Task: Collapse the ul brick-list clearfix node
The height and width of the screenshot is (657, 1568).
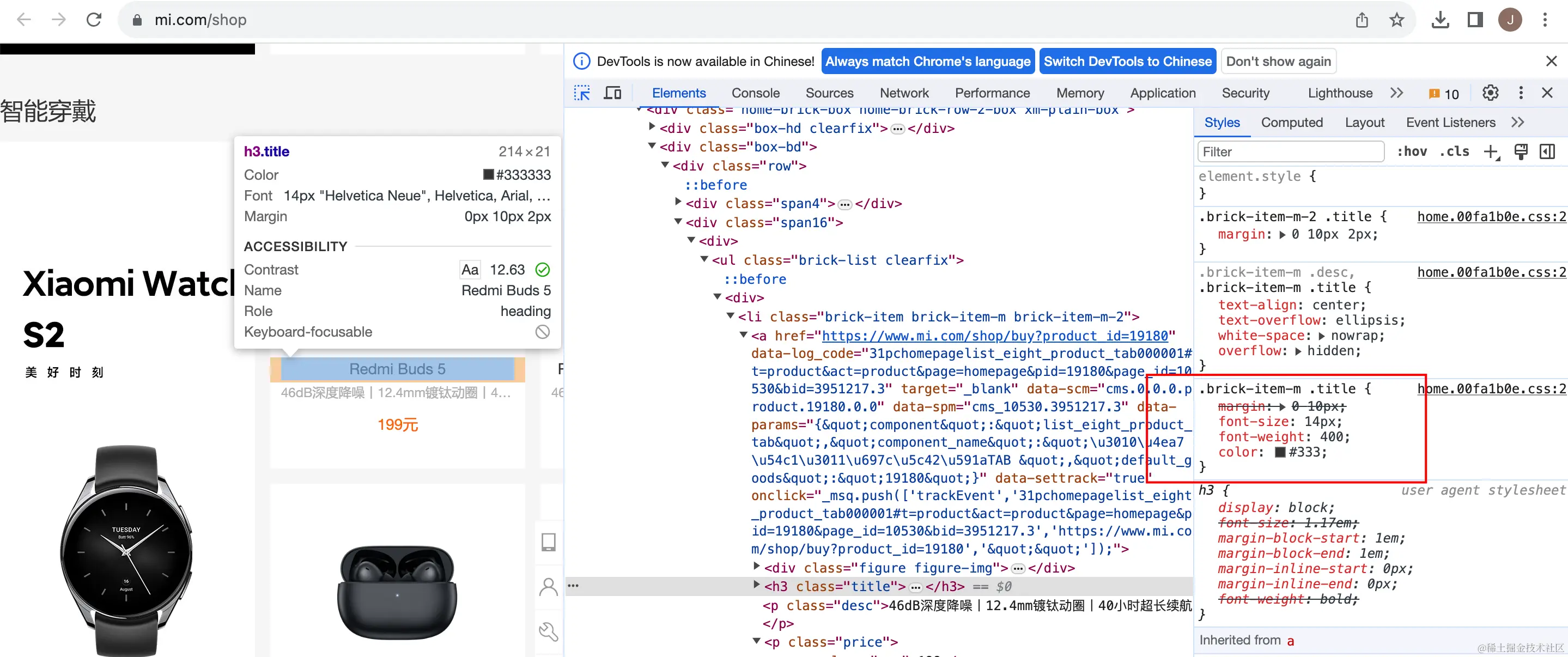Action: (x=704, y=259)
